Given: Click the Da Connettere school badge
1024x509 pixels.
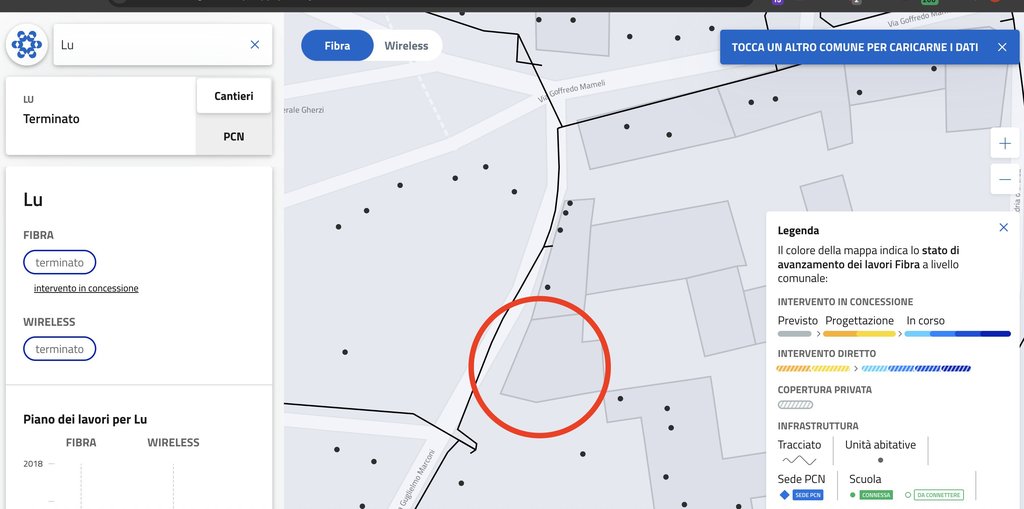Looking at the screenshot, I should pos(938,495).
